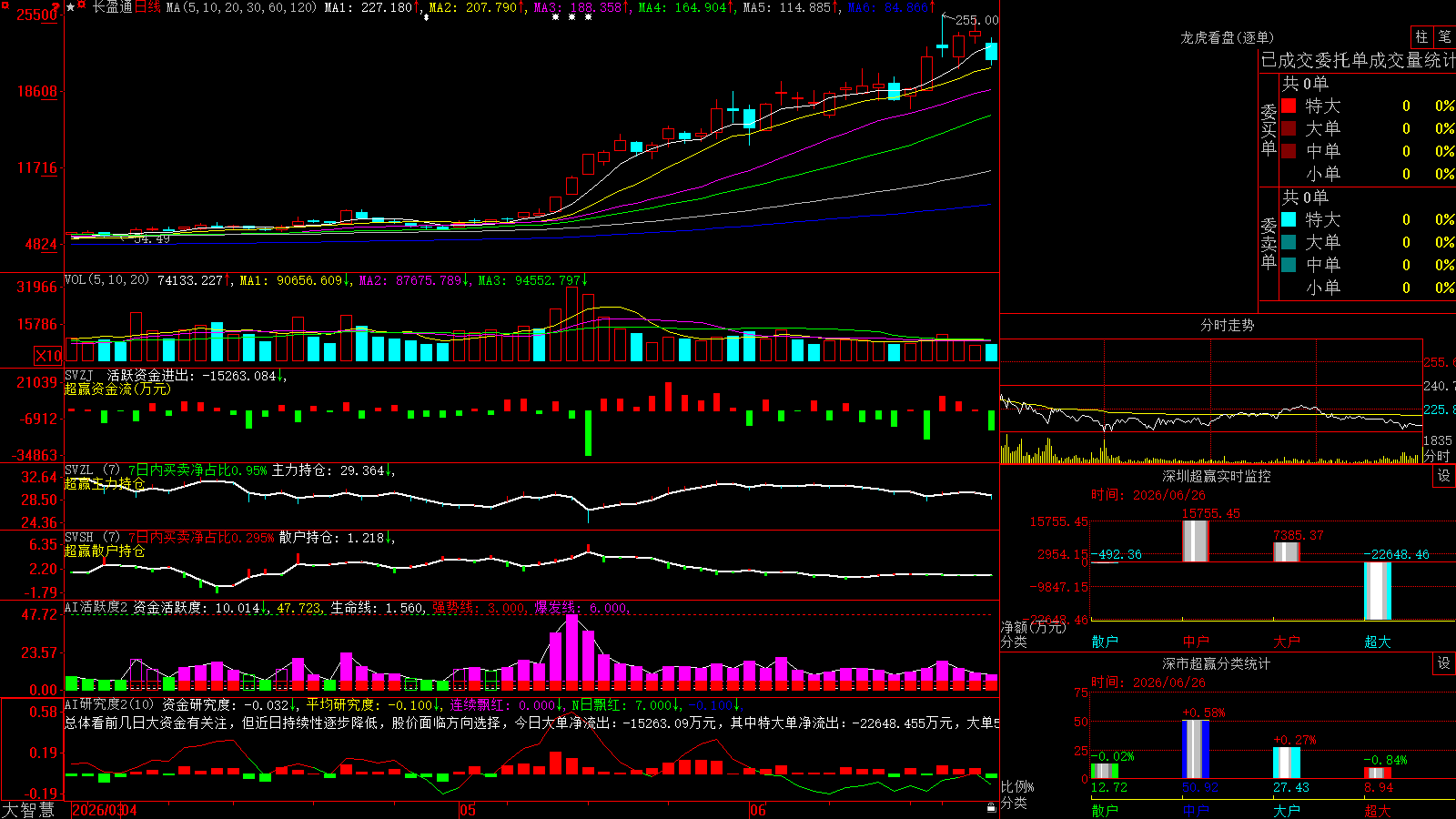
Task: Click the -22648.46 超大 bar in 实时监控
Action: tap(1377, 591)
